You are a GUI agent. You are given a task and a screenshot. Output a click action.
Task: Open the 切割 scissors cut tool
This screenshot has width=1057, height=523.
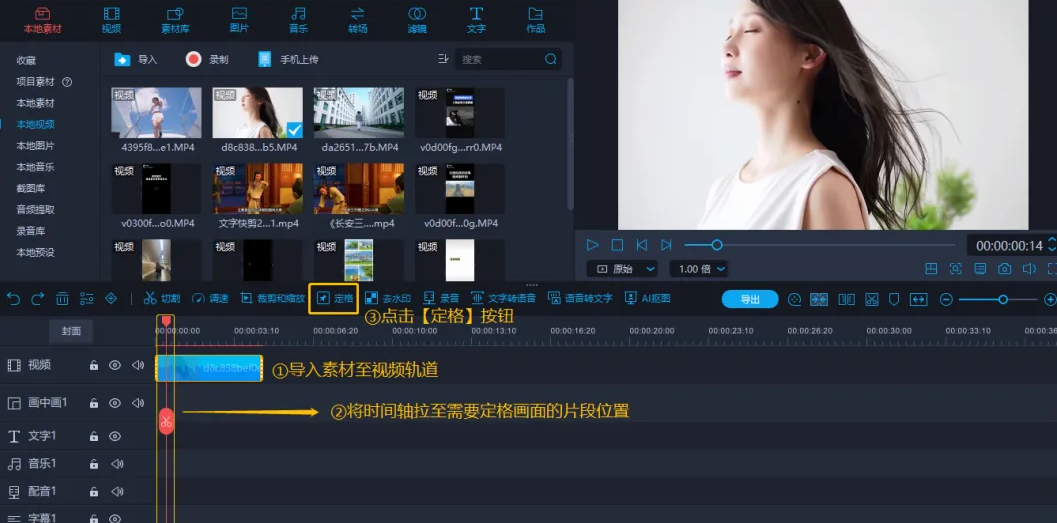pyautogui.click(x=162, y=299)
